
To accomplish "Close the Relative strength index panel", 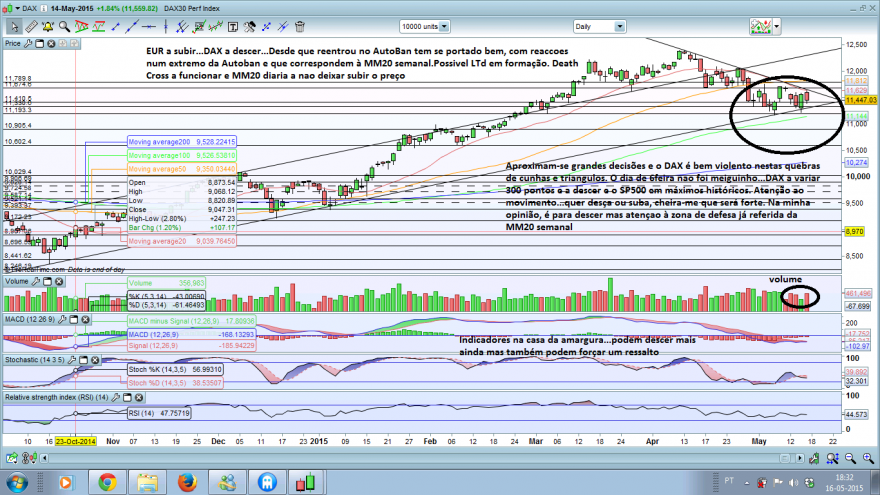I will click(139, 397).
